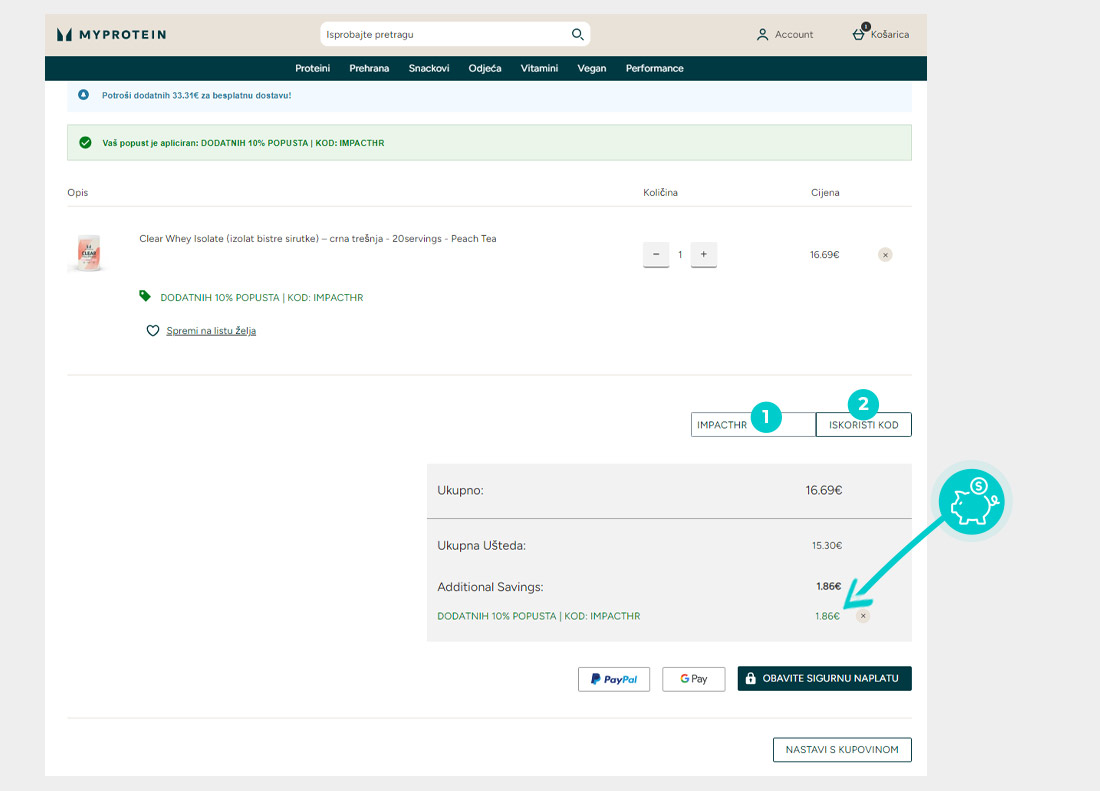
Task: Click the Spremi na listu želja link
Action: pos(211,331)
